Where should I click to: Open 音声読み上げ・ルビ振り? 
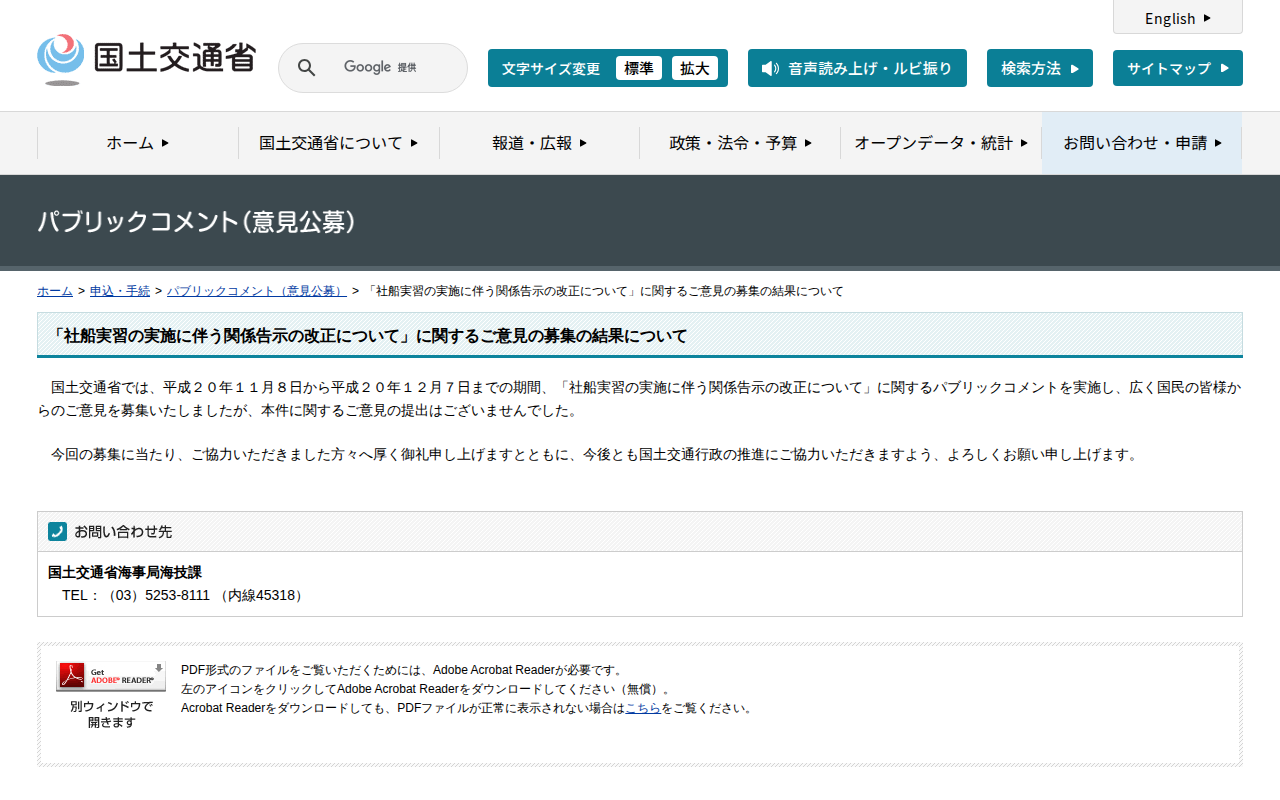[x=857, y=68]
